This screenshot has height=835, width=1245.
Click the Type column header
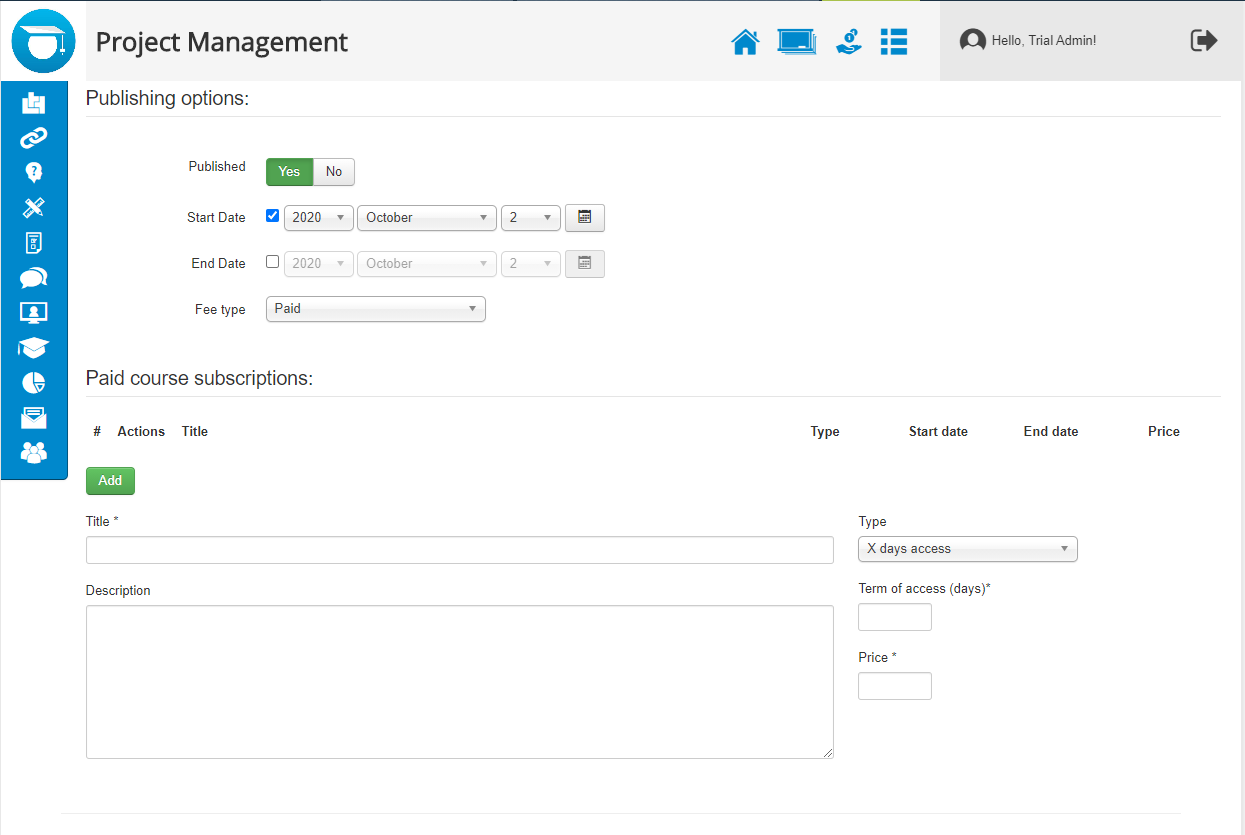825,432
